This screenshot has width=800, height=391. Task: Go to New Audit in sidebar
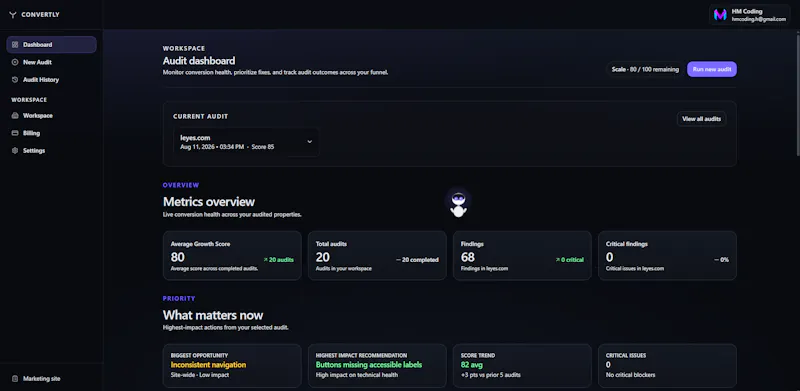52,62
